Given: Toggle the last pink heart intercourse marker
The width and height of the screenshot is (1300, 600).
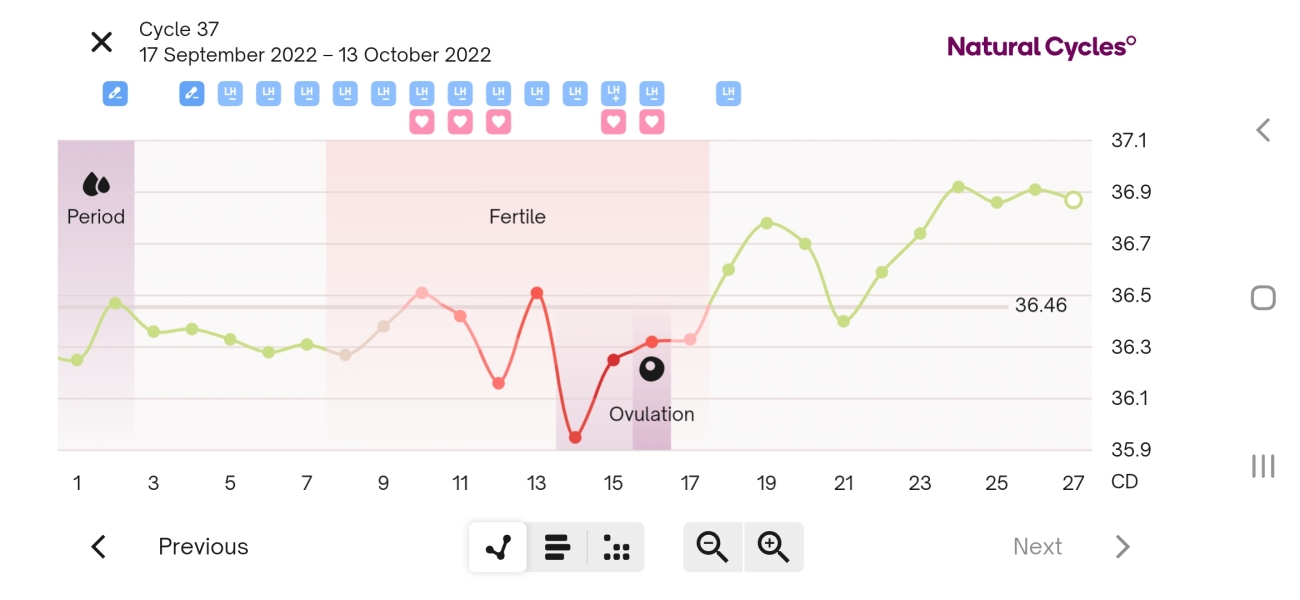Looking at the screenshot, I should click(x=651, y=120).
